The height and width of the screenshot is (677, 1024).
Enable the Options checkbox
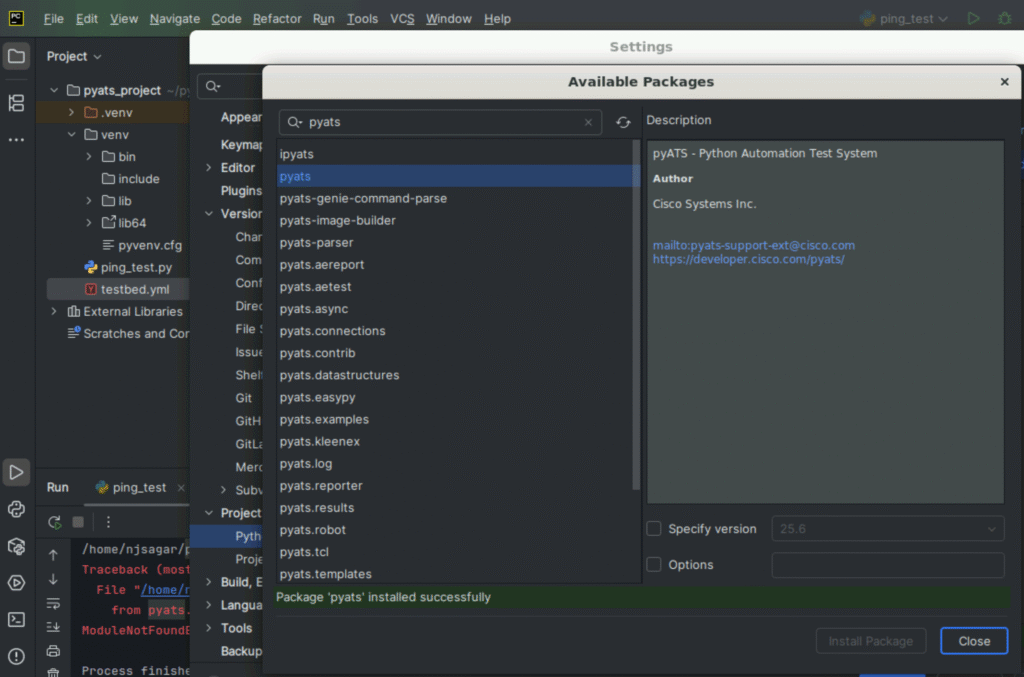coord(654,565)
